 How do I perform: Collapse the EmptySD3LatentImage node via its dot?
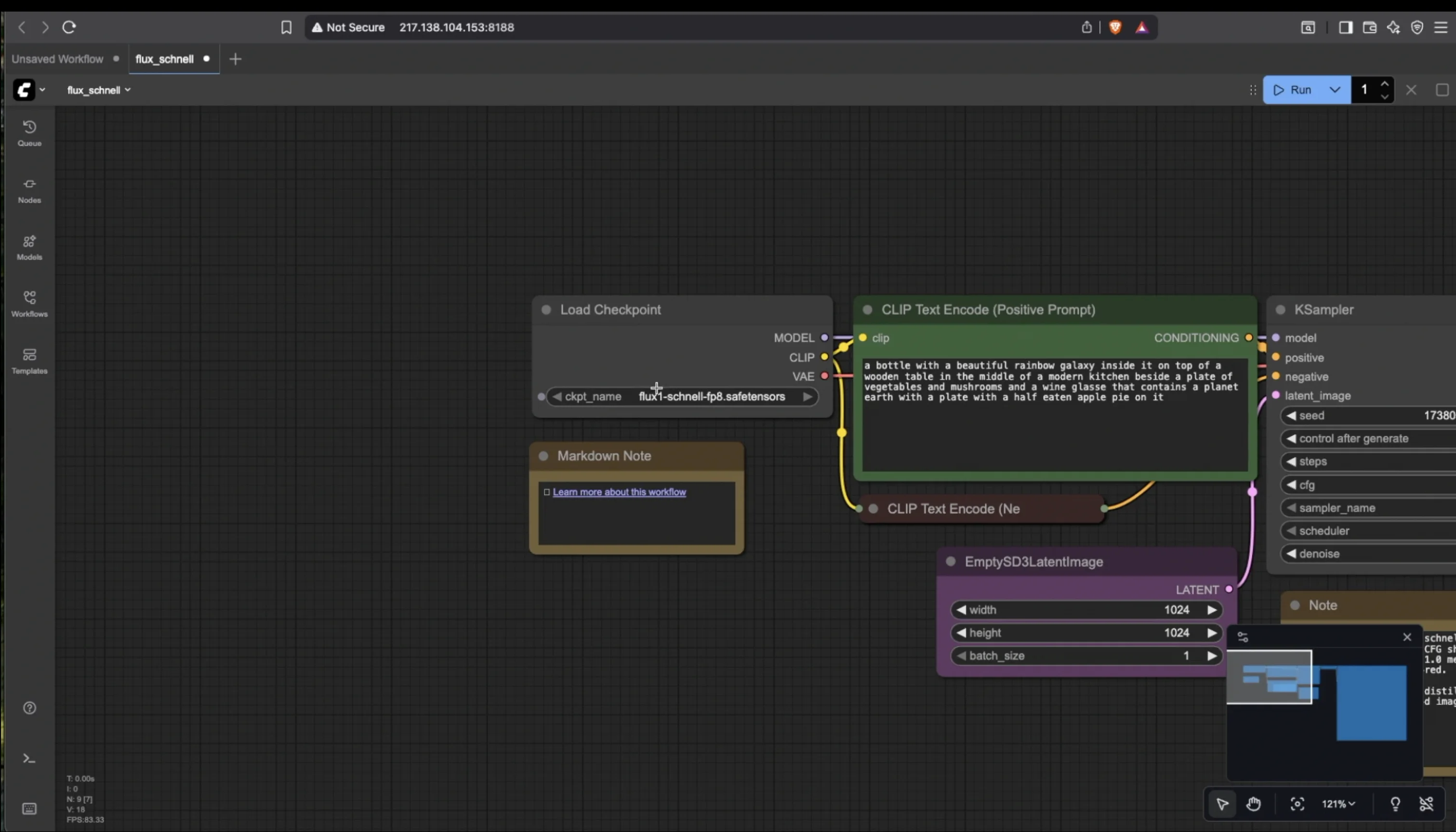pyautogui.click(x=951, y=562)
